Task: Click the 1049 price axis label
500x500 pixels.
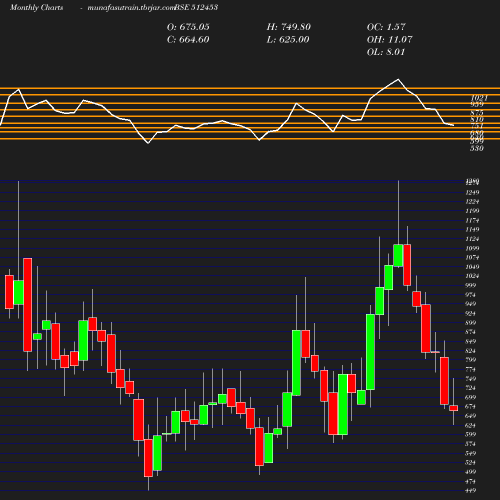Action: click(472, 267)
